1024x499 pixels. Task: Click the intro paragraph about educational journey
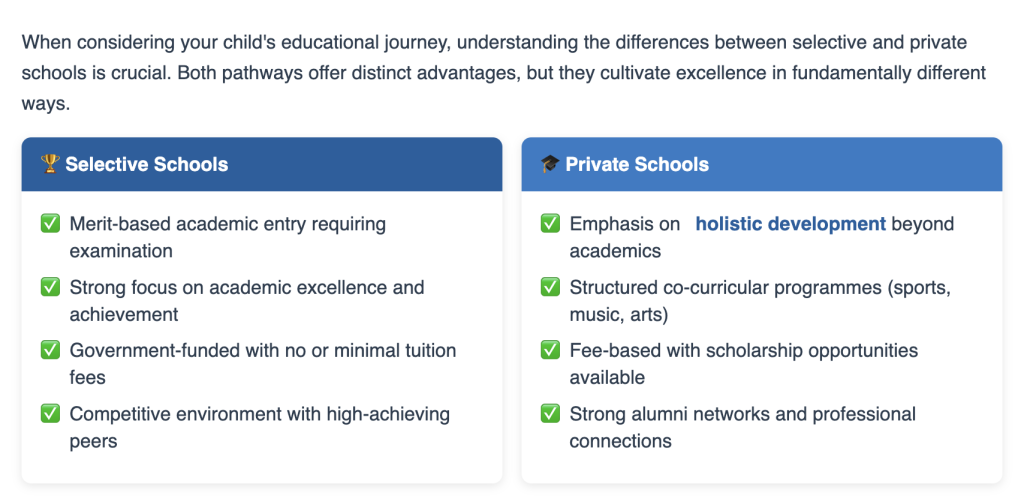[504, 73]
